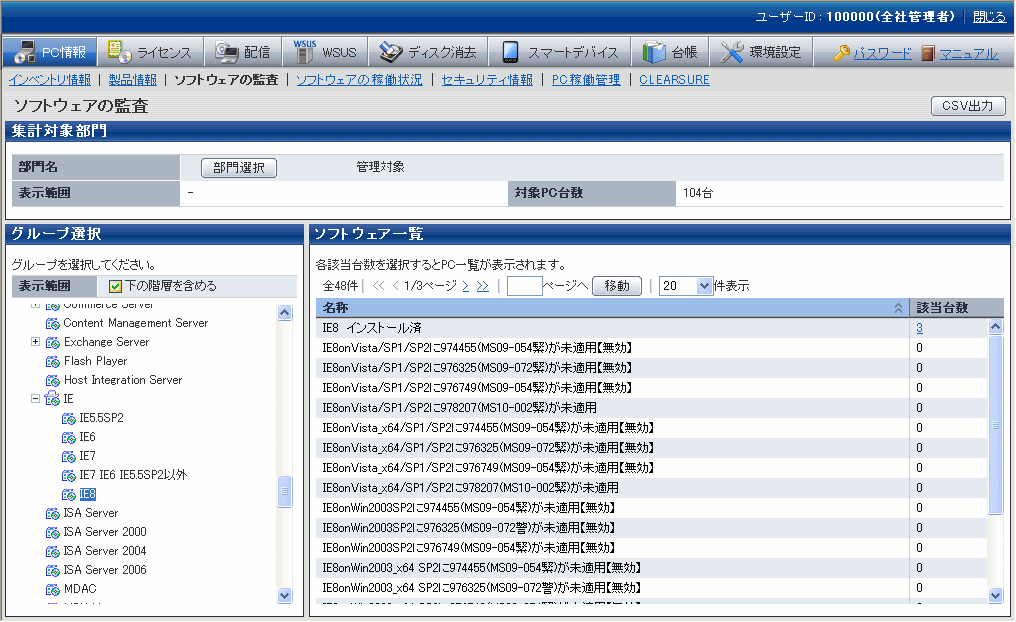Open the セキュリティ情報 submenu

pos(487,80)
